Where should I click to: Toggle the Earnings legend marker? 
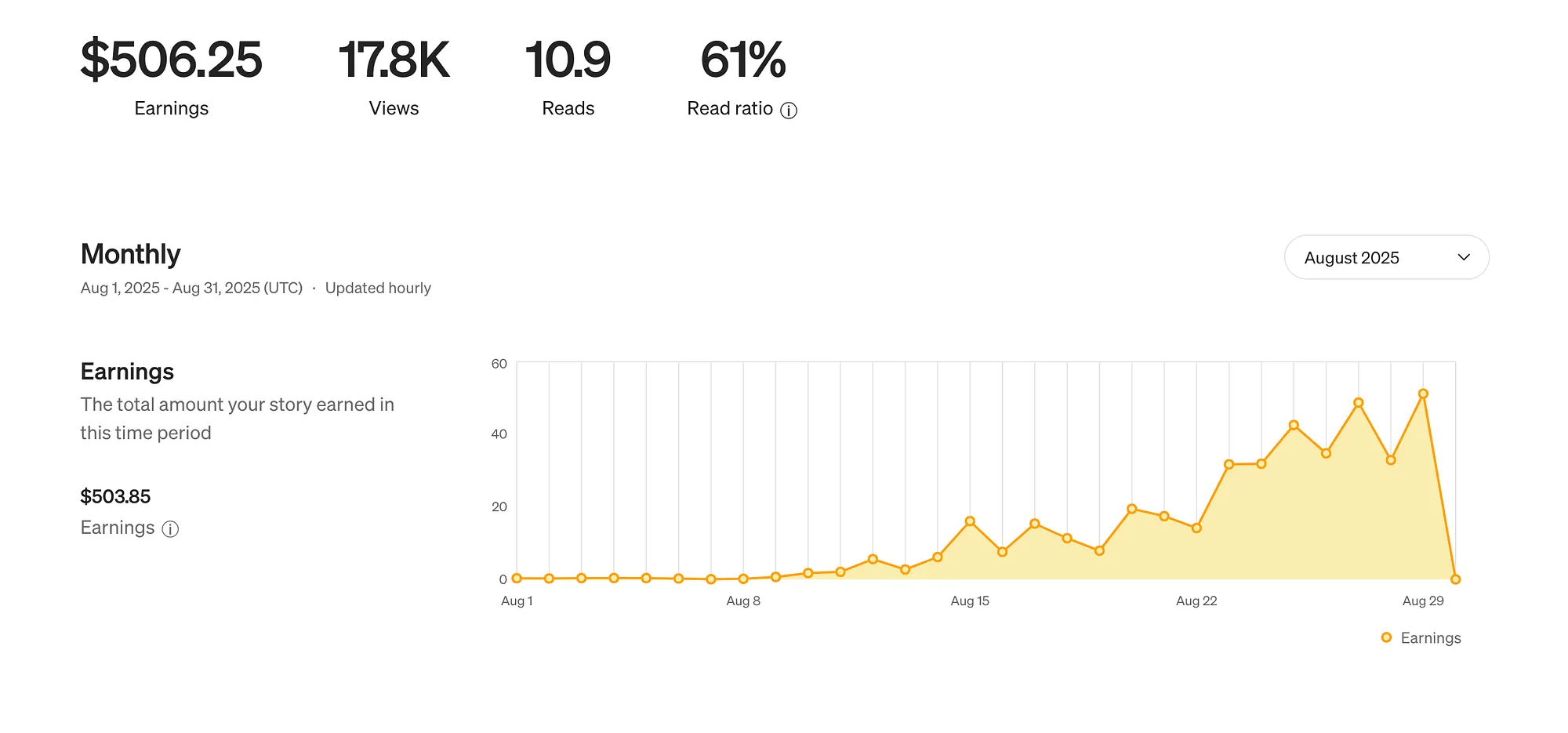(x=1386, y=637)
